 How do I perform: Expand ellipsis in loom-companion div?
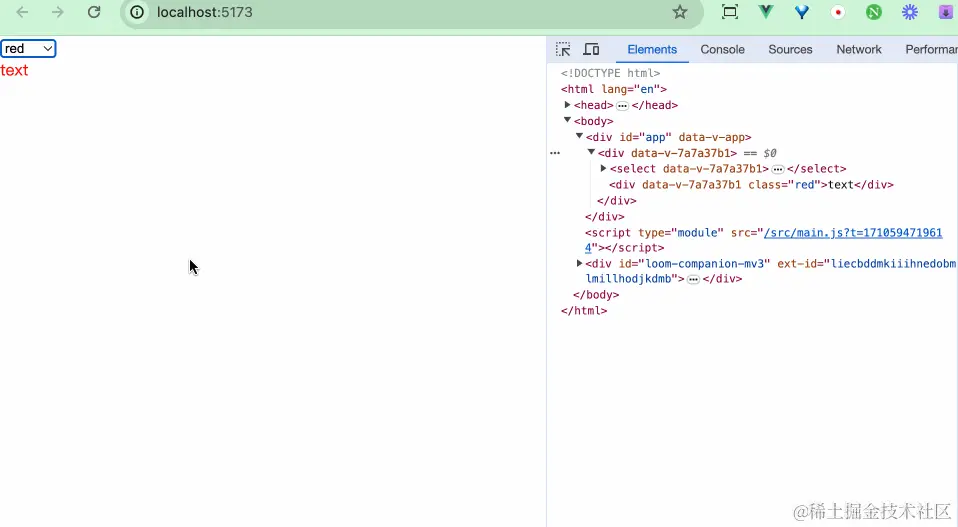click(x=693, y=279)
